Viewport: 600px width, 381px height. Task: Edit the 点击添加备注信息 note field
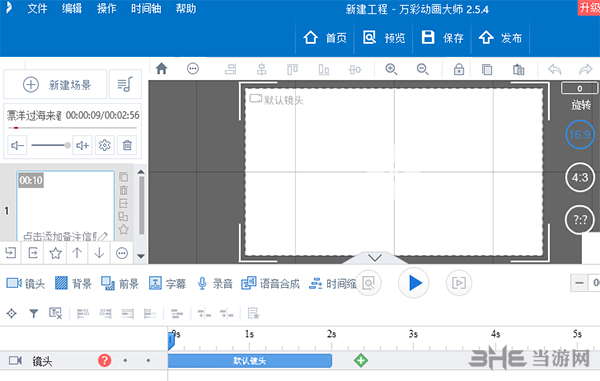[65, 236]
